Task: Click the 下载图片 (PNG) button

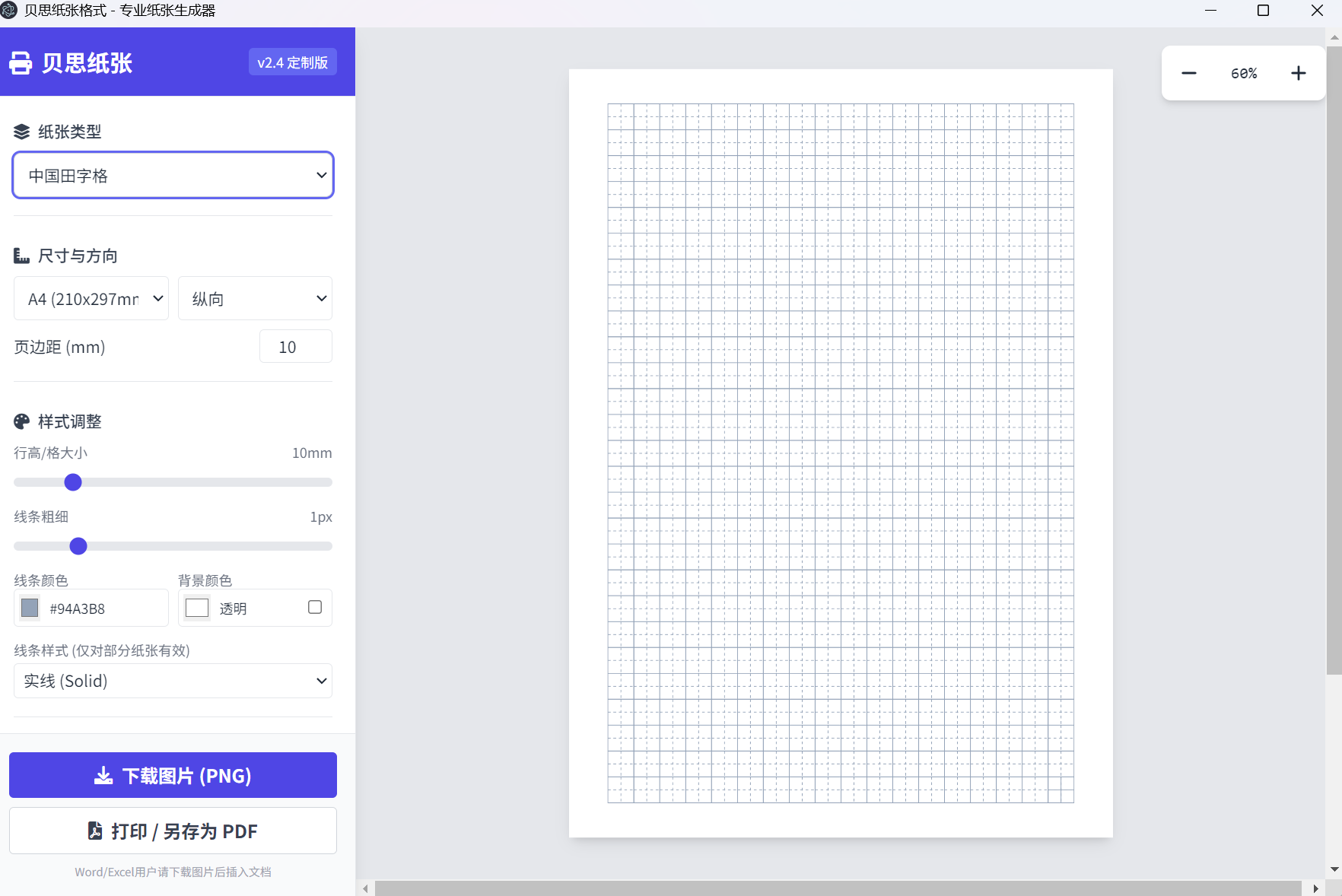Action: [173, 775]
